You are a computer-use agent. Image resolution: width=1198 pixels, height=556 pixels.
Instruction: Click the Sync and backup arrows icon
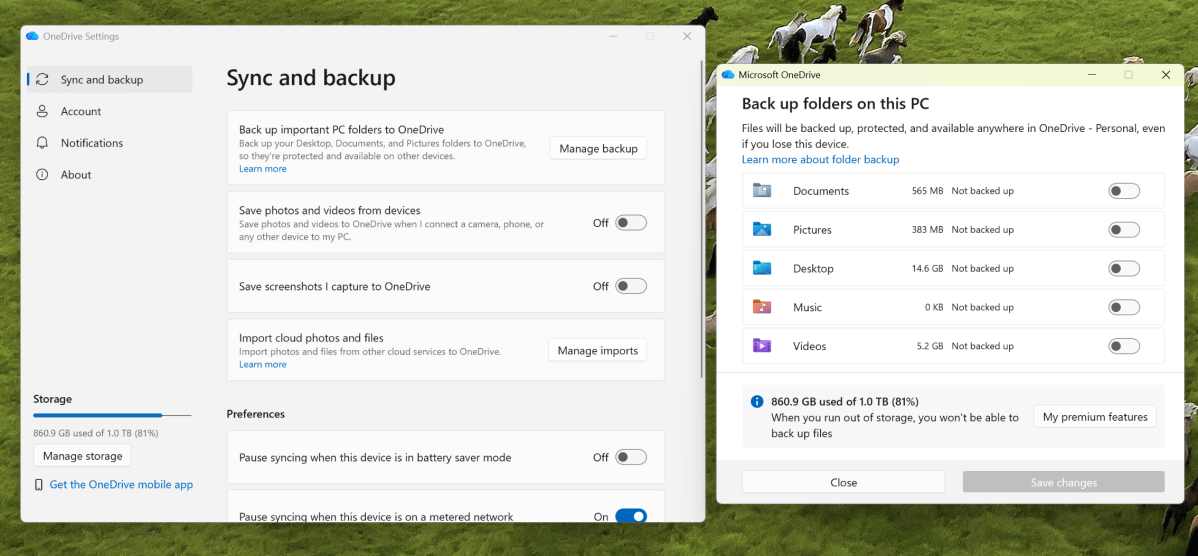(43, 79)
